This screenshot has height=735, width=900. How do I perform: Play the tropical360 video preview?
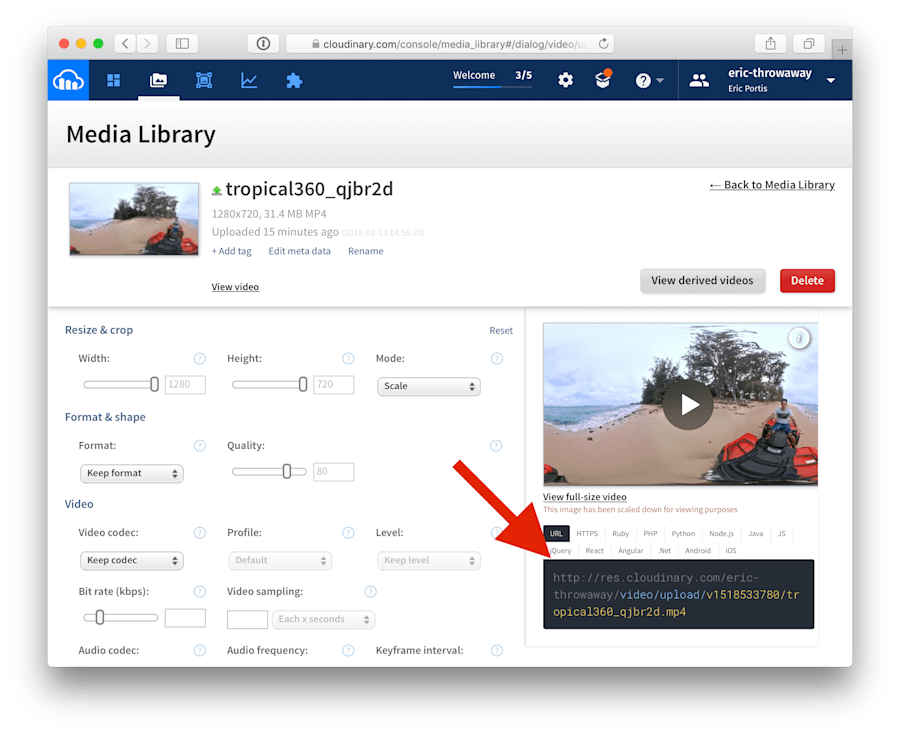(x=687, y=404)
